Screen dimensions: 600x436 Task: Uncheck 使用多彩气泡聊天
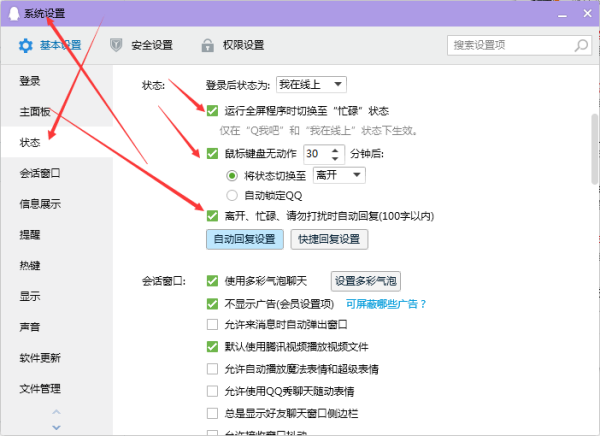(x=212, y=281)
